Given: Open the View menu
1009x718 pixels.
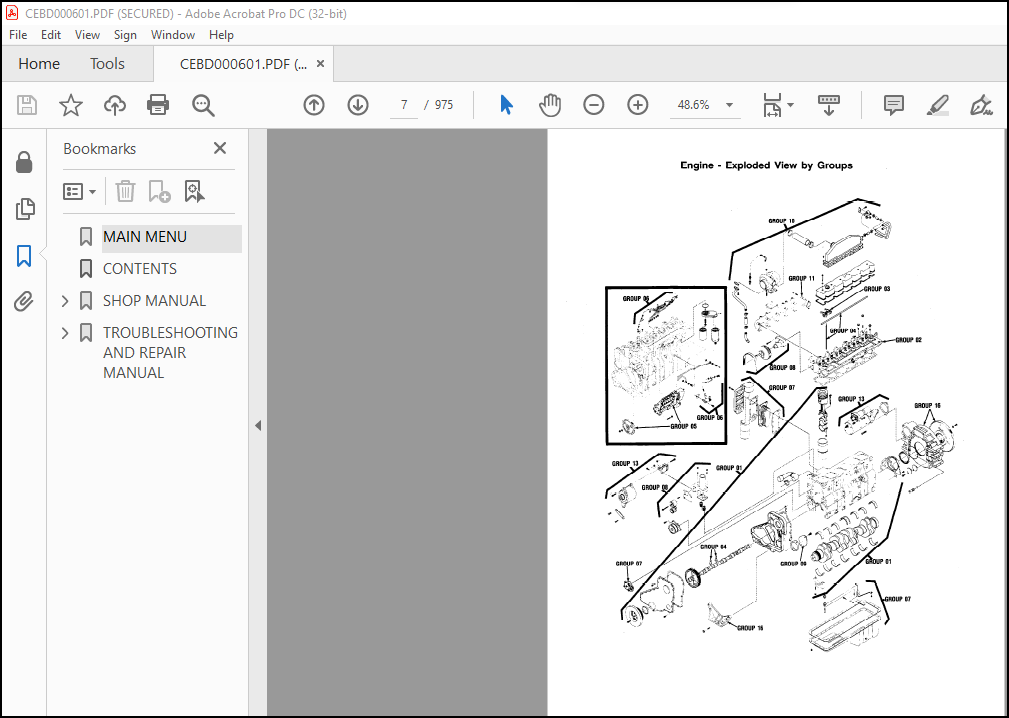Looking at the screenshot, I should tap(87, 35).
